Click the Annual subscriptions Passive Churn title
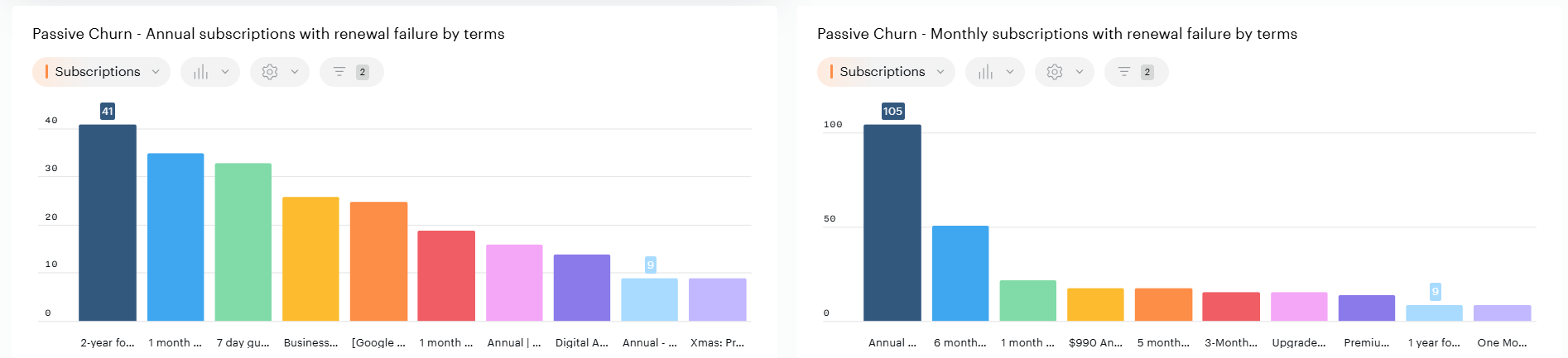Image resolution: width=1568 pixels, height=358 pixels. point(268,34)
